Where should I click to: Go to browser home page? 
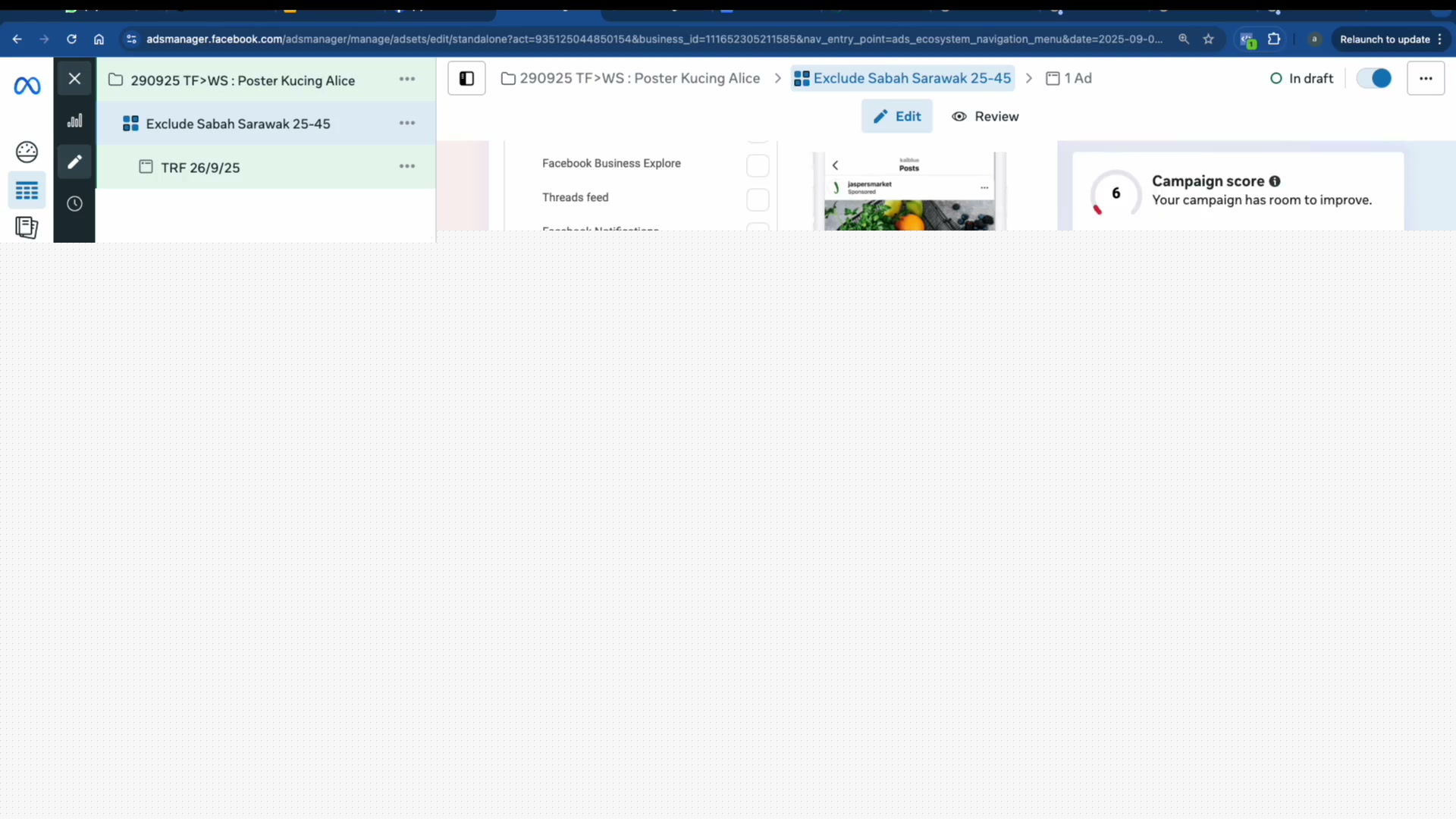(99, 39)
